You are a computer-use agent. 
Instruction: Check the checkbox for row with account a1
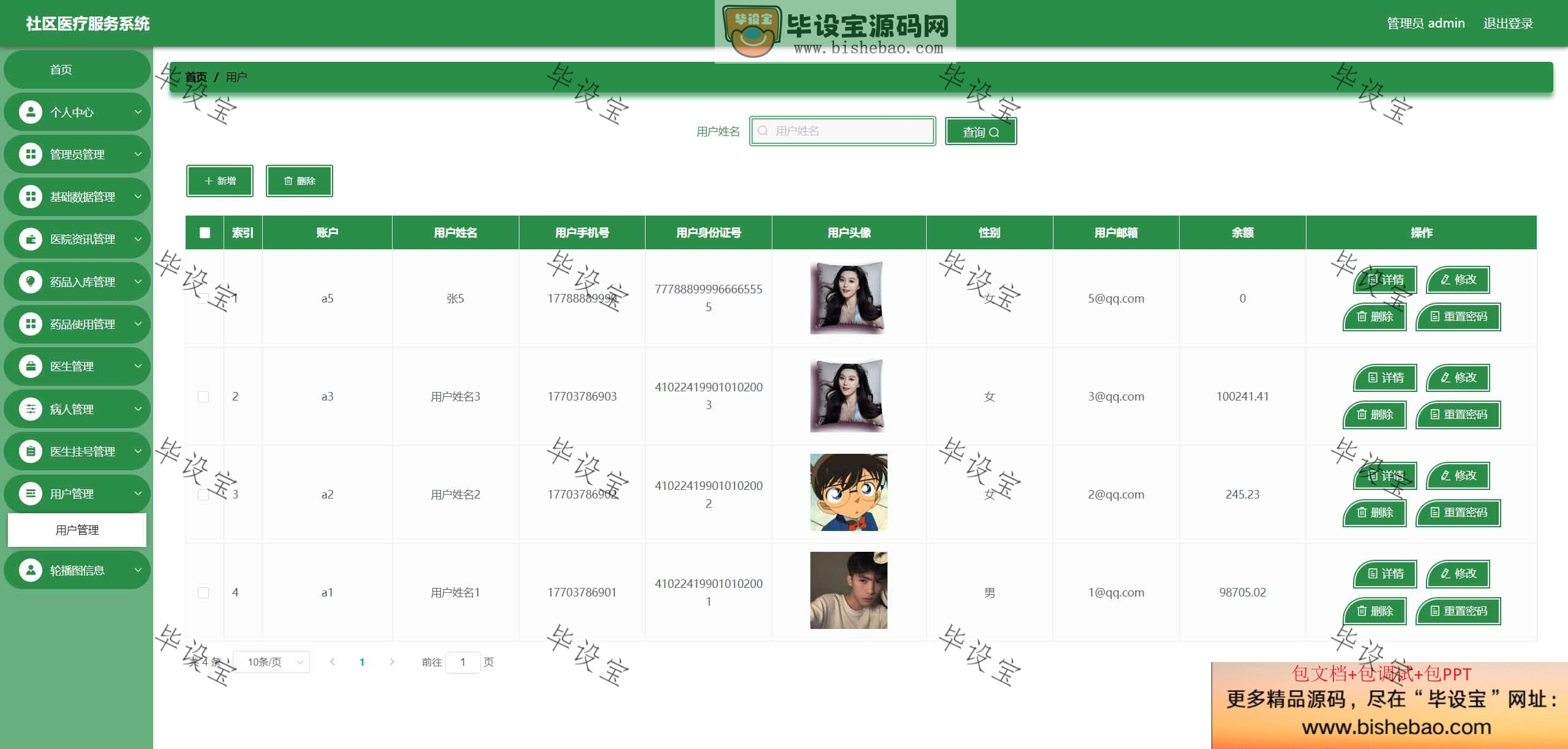[x=203, y=593]
